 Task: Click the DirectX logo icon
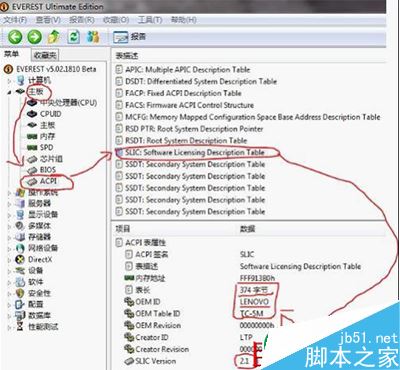click(x=21, y=259)
